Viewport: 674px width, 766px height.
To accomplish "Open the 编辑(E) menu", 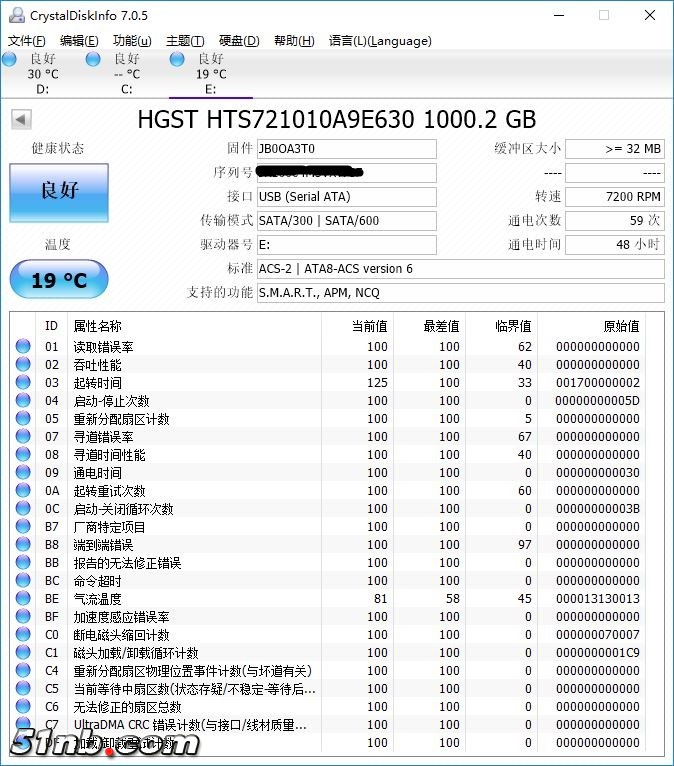I will (79, 41).
